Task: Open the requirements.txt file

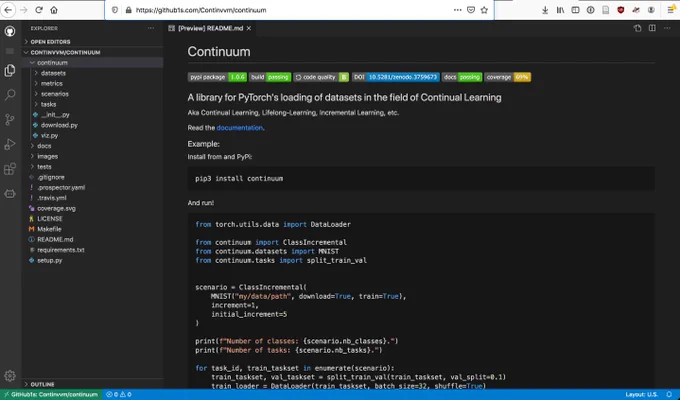Action: click(x=92, y=250)
